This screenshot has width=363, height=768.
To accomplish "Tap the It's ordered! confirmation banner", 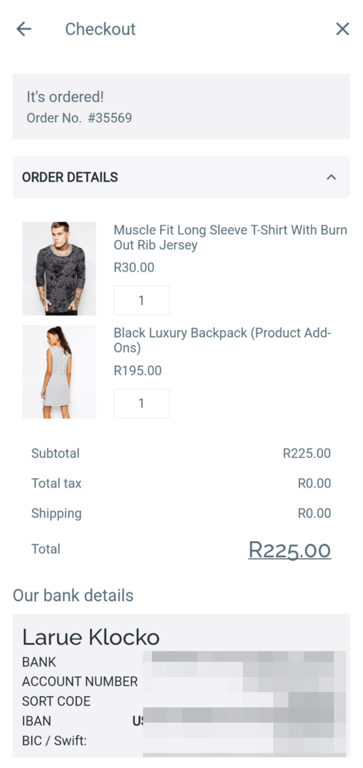I will 181,106.
